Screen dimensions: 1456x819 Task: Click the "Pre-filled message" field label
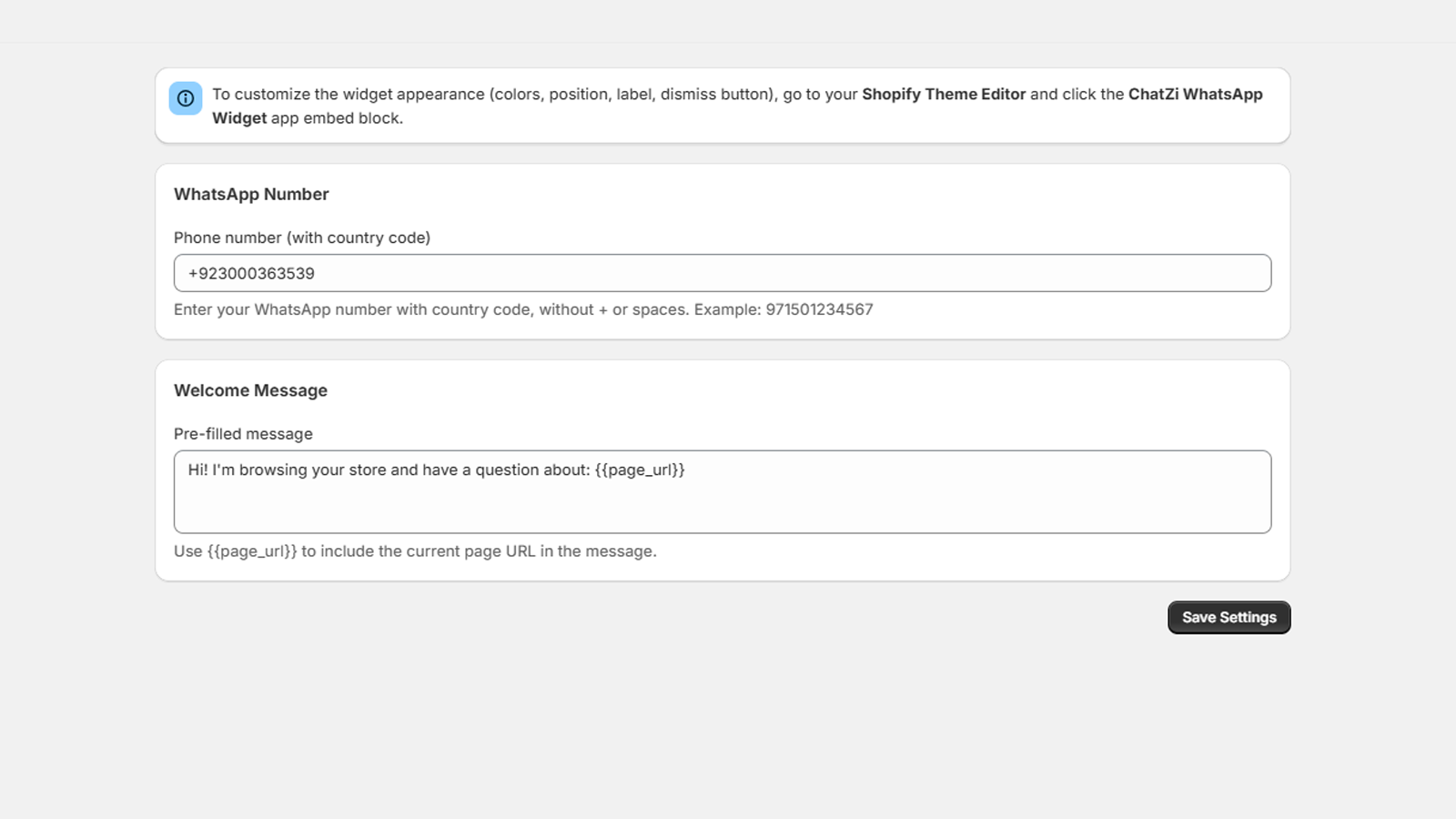(243, 435)
